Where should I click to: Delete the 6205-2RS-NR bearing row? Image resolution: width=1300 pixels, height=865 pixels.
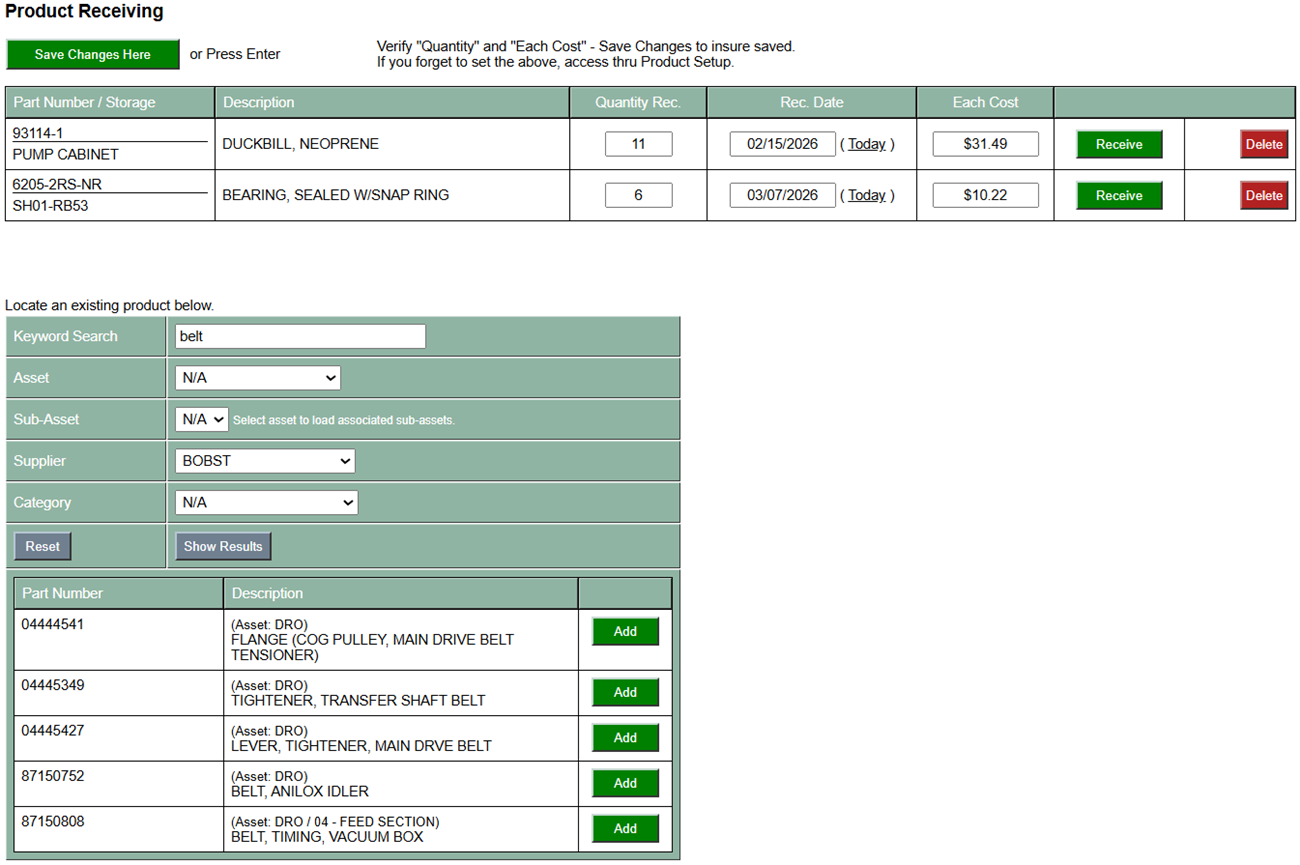pos(1263,196)
